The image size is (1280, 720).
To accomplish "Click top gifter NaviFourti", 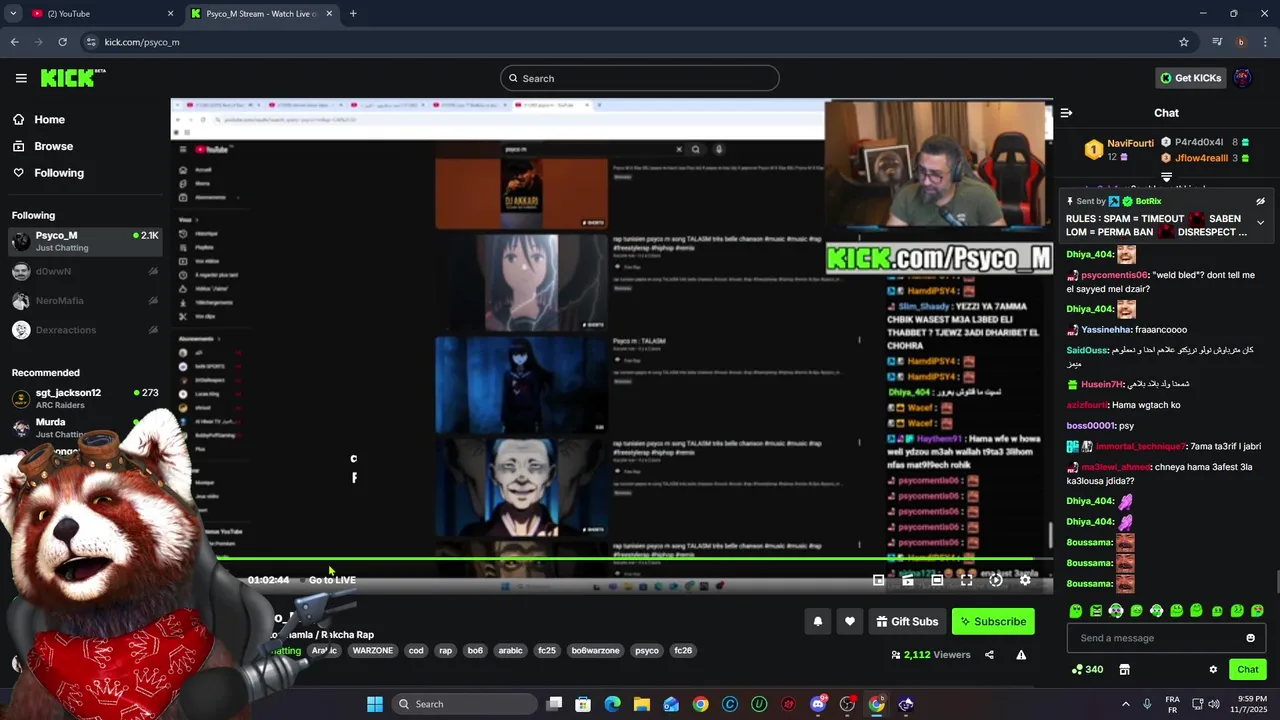I will (x=1130, y=144).
